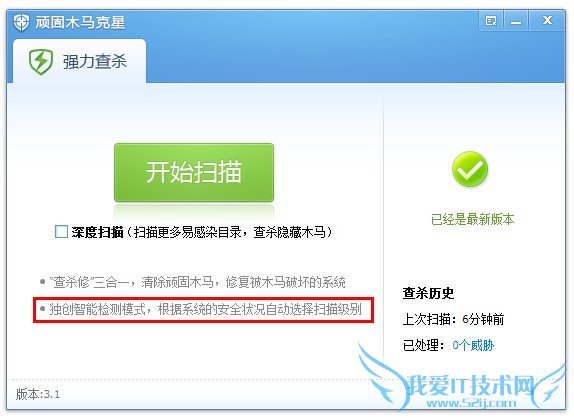The height and width of the screenshot is (418, 574).
Task: Click the 深度扫描 bold label text
Action: (x=97, y=232)
